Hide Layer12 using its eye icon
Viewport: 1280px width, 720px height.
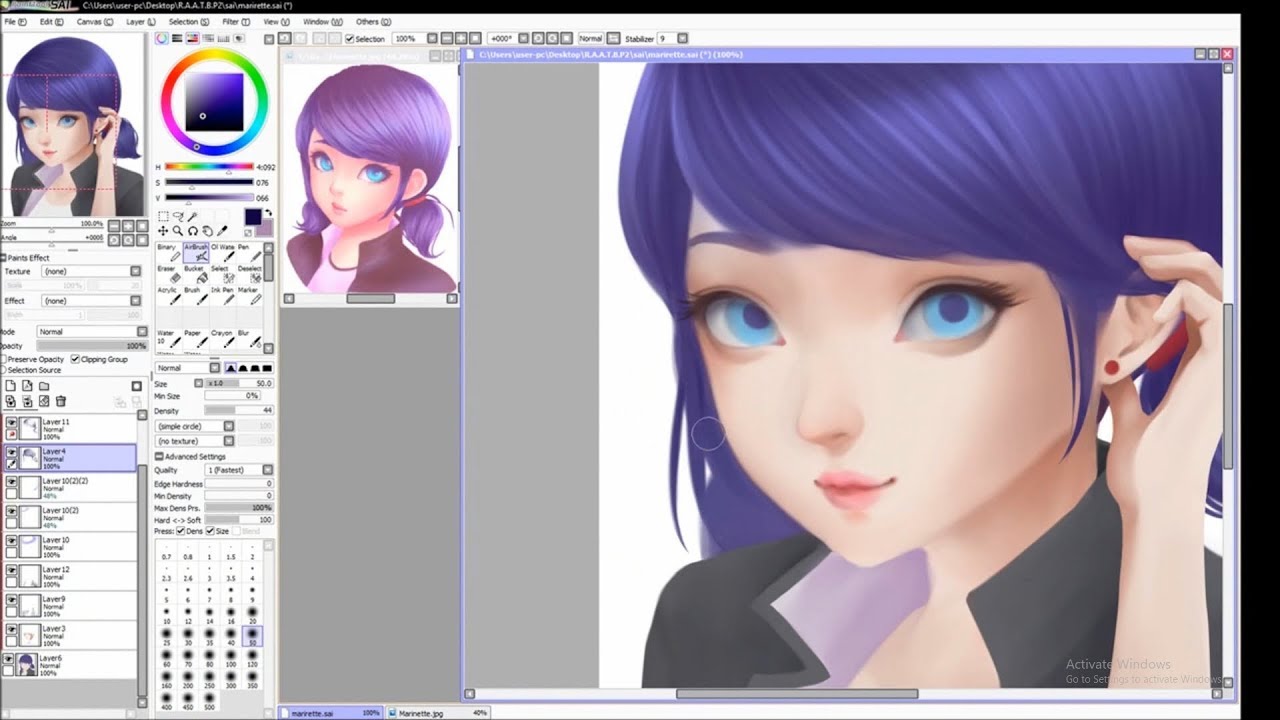pyautogui.click(x=11, y=570)
